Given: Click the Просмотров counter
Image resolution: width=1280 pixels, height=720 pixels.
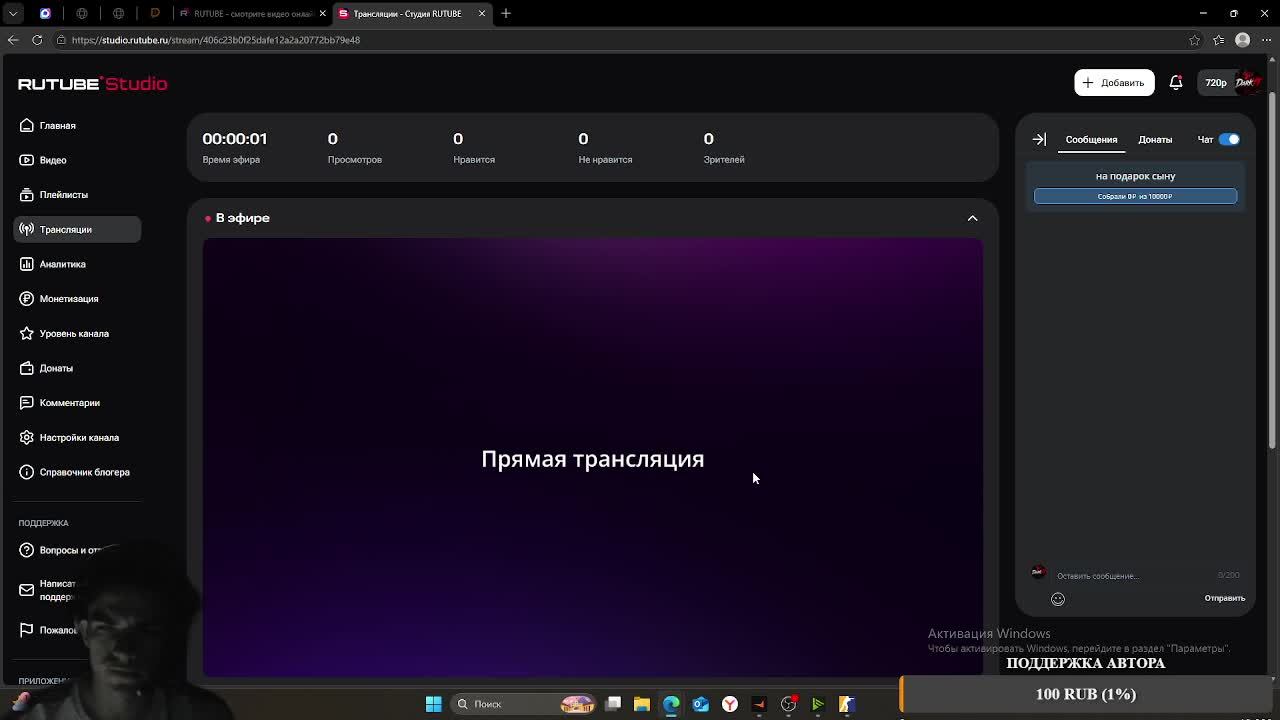Looking at the screenshot, I should (x=354, y=147).
